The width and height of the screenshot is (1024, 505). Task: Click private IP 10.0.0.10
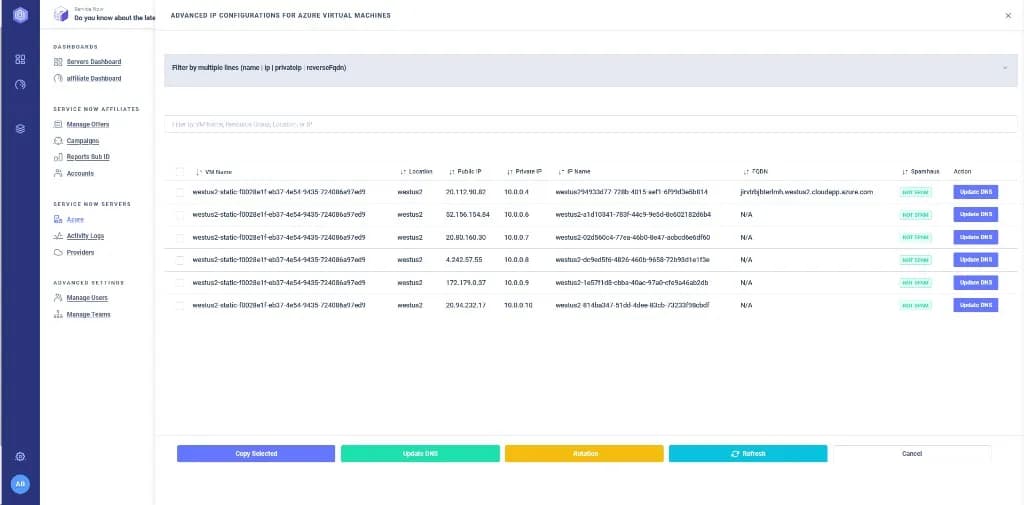[519, 305]
